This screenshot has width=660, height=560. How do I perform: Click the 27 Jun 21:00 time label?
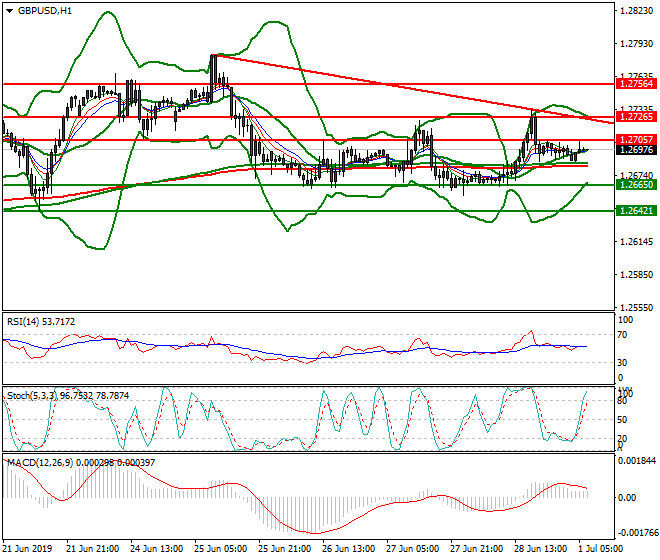tap(476, 549)
